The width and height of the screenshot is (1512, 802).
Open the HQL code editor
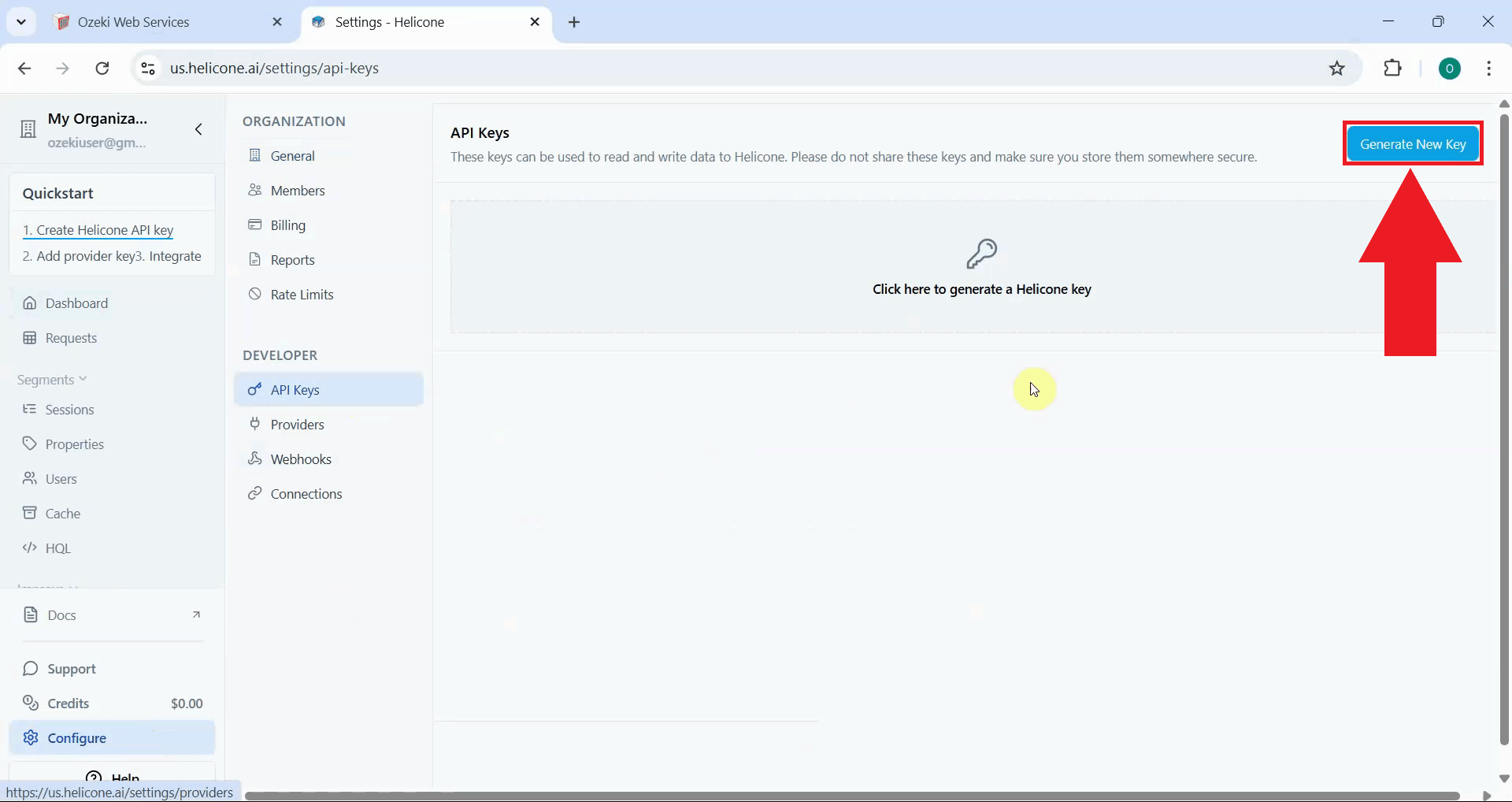pos(57,548)
